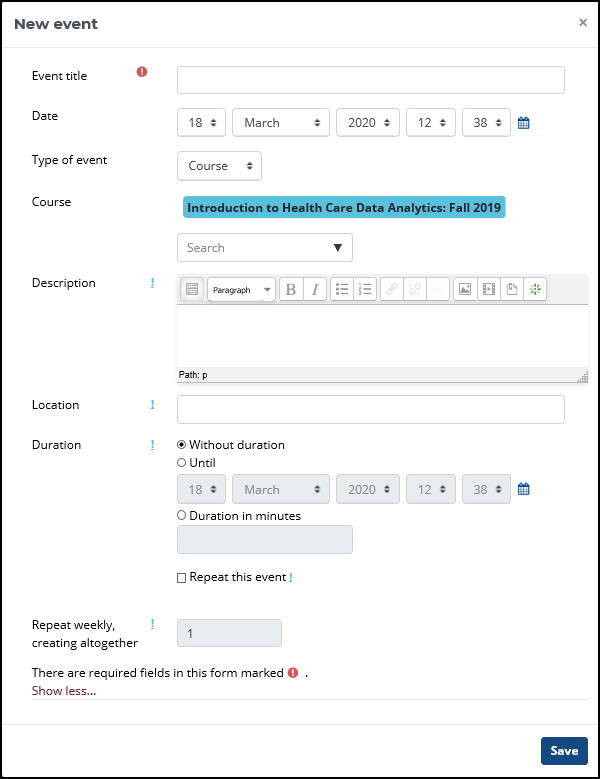
Task: Open the Type of event dropdown
Action: pos(219,166)
